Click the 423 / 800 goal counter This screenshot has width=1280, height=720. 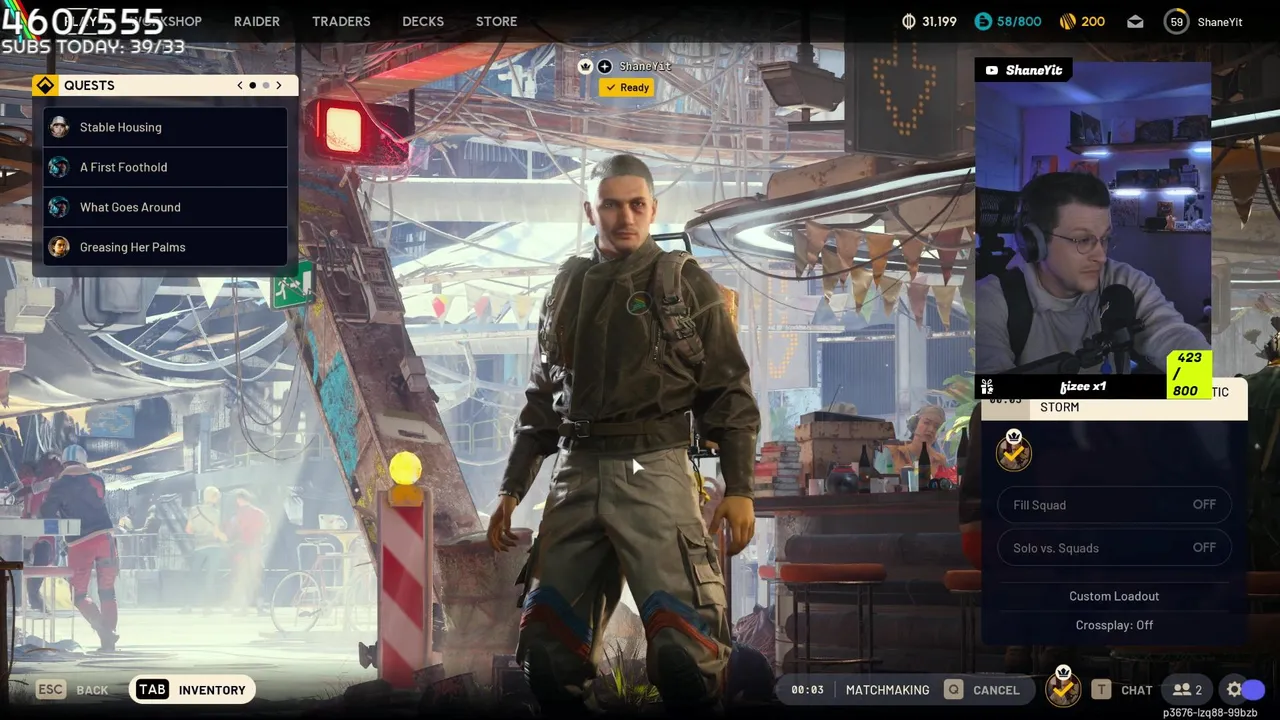1189,374
